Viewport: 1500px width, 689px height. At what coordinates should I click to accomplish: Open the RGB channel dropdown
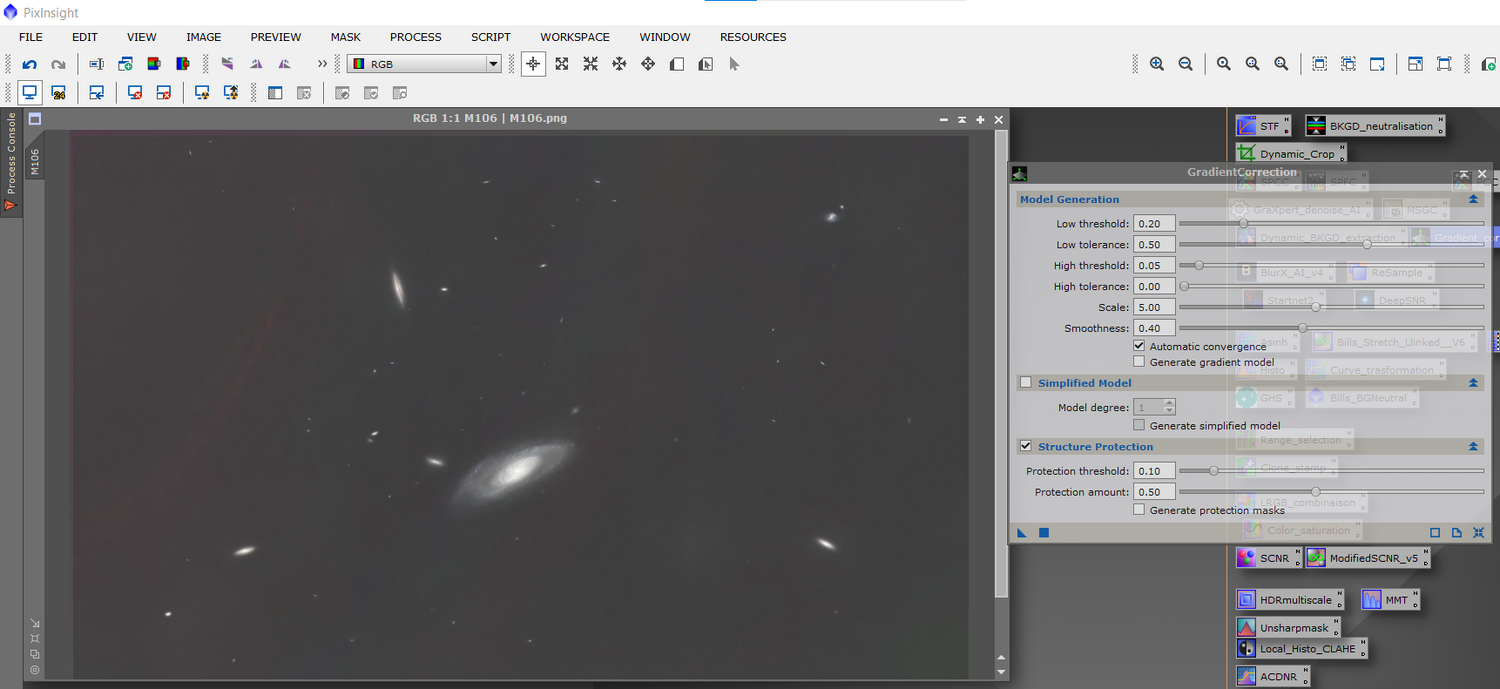[x=493, y=64]
